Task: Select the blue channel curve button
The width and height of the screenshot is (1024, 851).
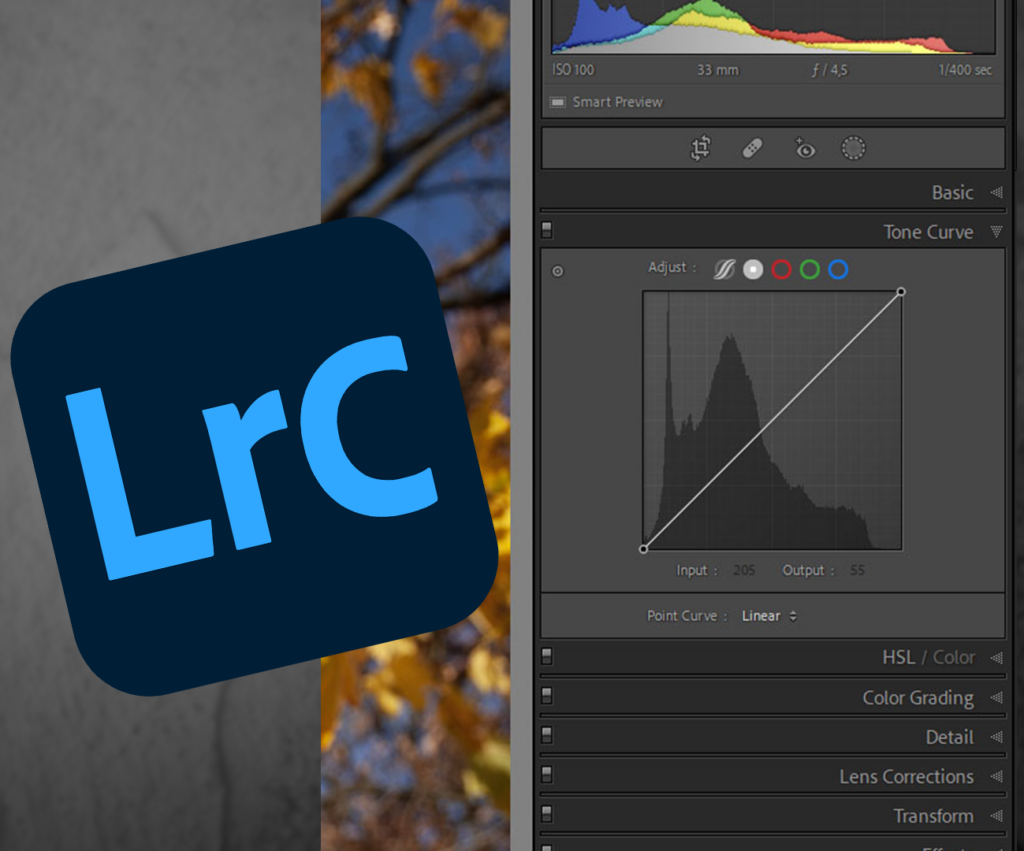Action: (x=837, y=269)
